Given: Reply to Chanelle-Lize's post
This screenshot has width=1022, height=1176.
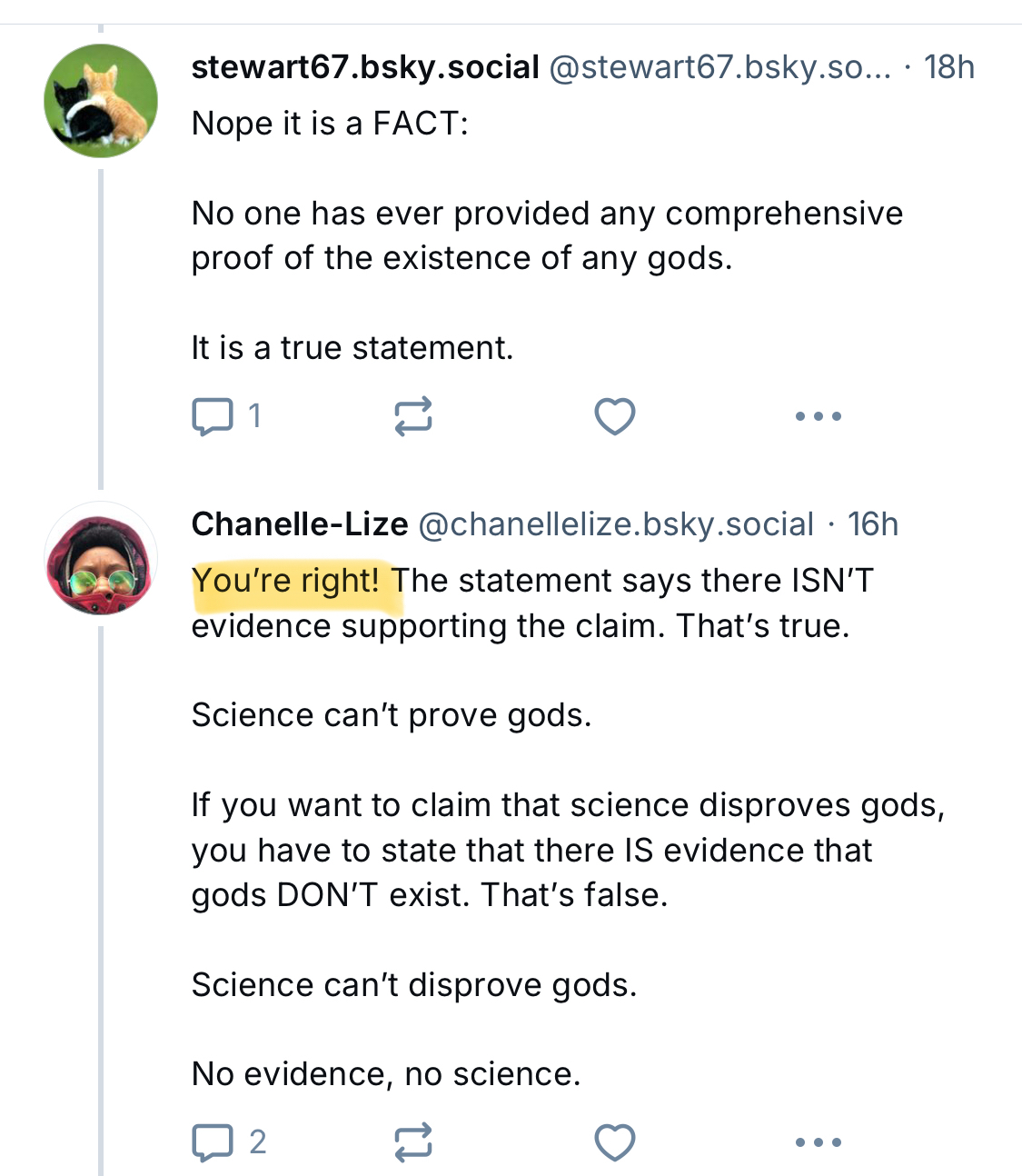Looking at the screenshot, I should (x=213, y=1142).
